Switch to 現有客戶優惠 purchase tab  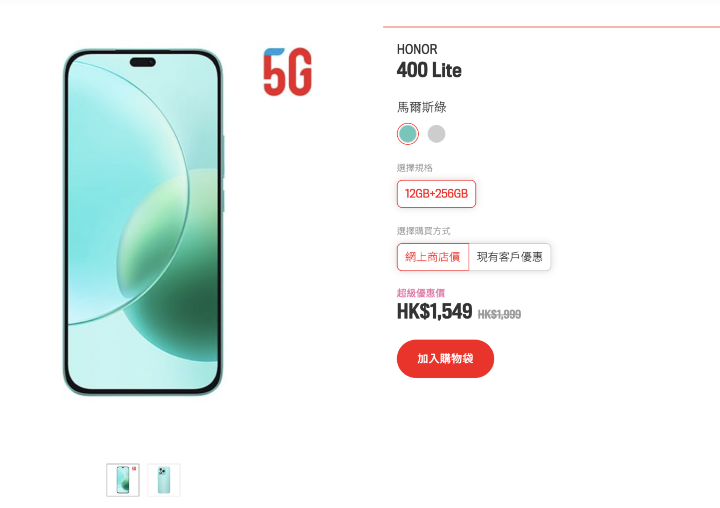(509, 257)
